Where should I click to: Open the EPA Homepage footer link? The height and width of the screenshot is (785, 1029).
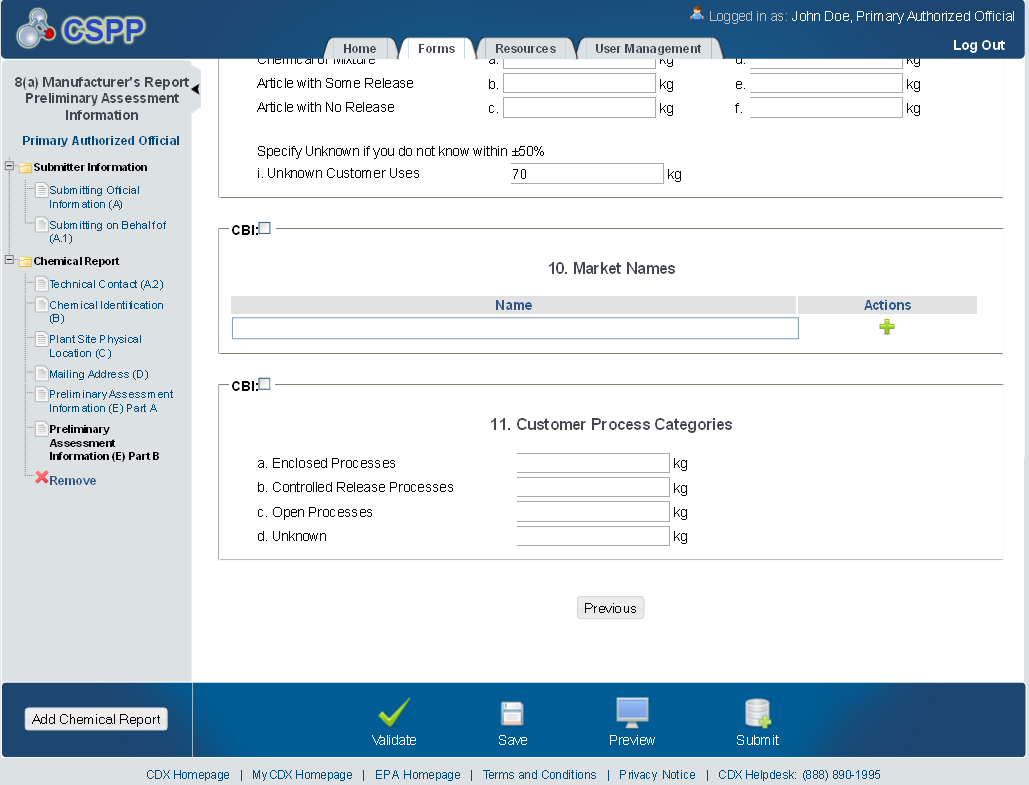417,774
